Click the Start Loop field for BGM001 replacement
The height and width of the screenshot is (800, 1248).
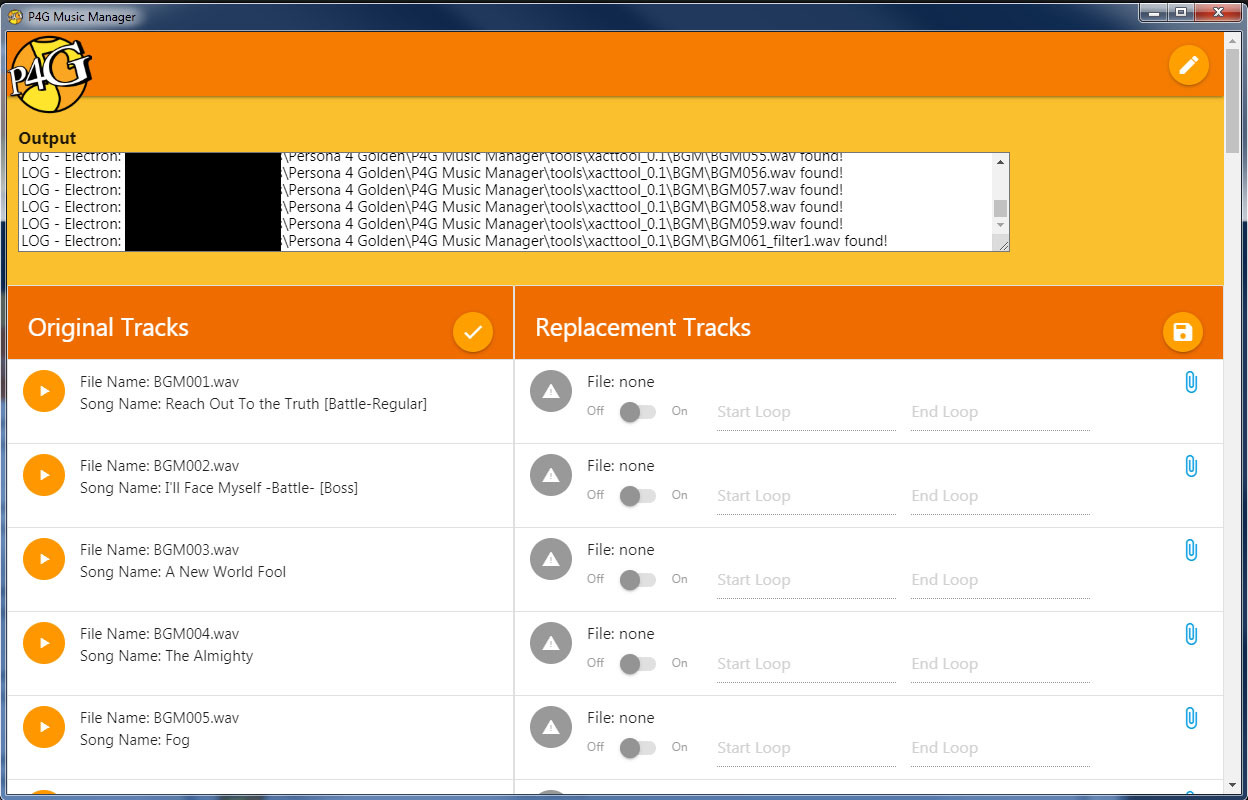pyautogui.click(x=806, y=414)
